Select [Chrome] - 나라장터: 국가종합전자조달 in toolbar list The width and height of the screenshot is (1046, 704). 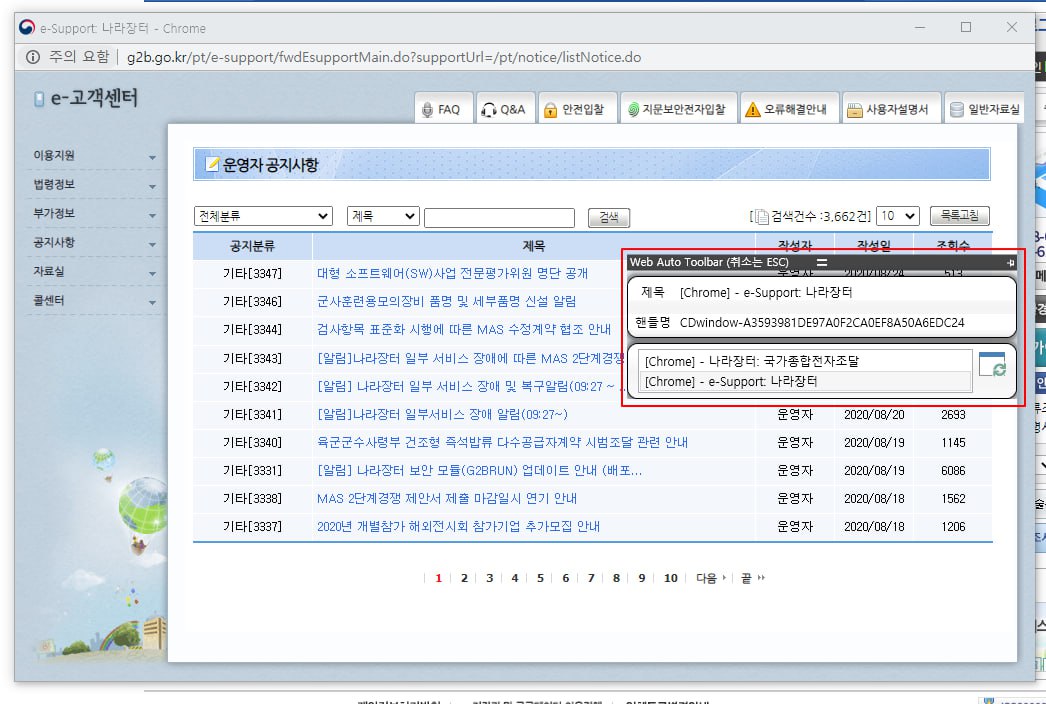[x=805, y=362]
